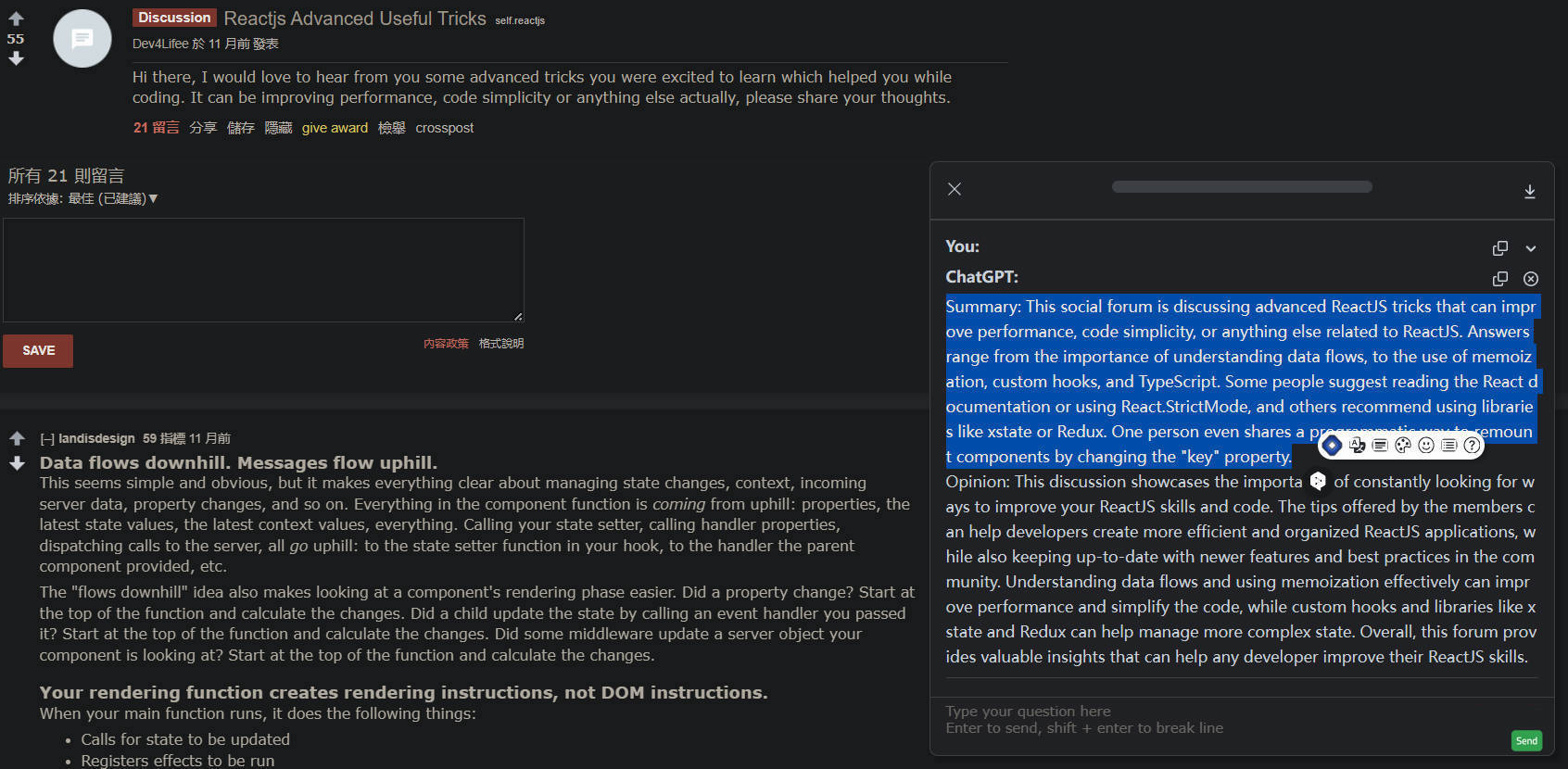Download the chat using the download icon
Screen dimensions: 1568x769
coord(1530,192)
